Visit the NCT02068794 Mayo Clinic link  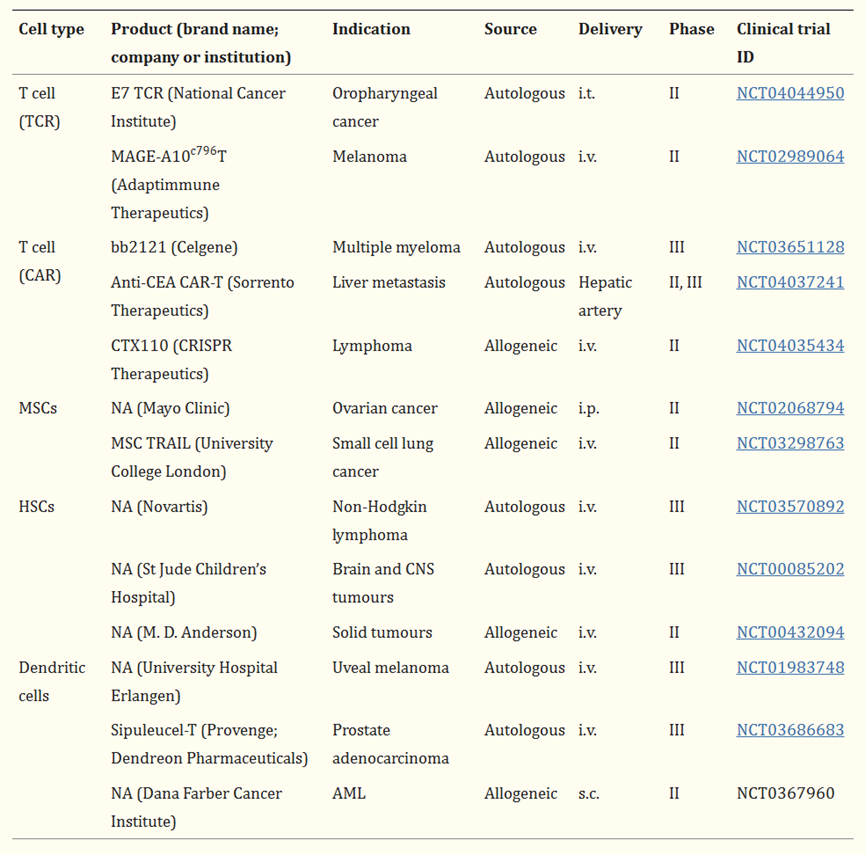pyautogui.click(x=790, y=409)
